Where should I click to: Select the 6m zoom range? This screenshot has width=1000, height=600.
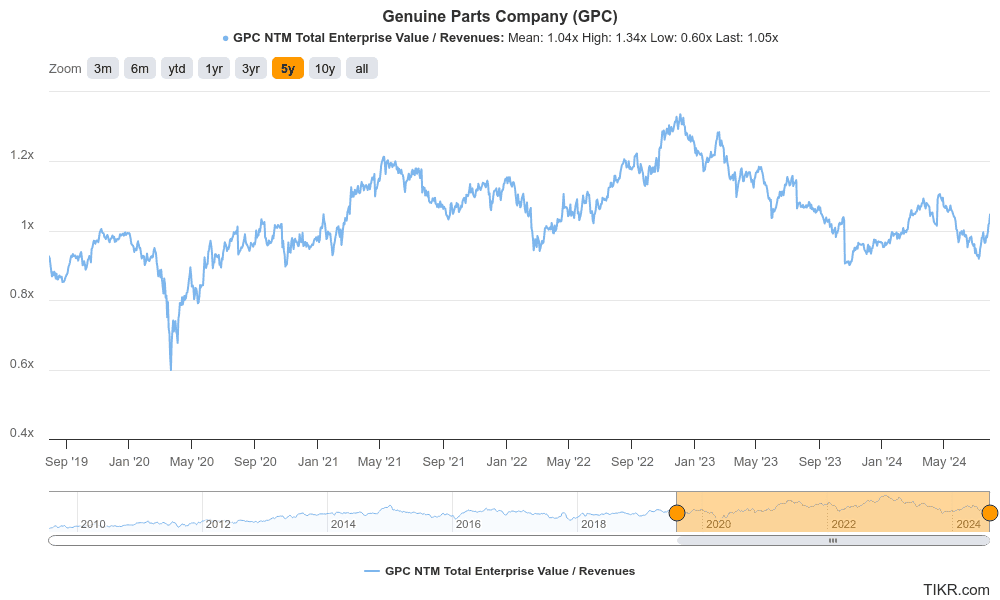coord(139,68)
